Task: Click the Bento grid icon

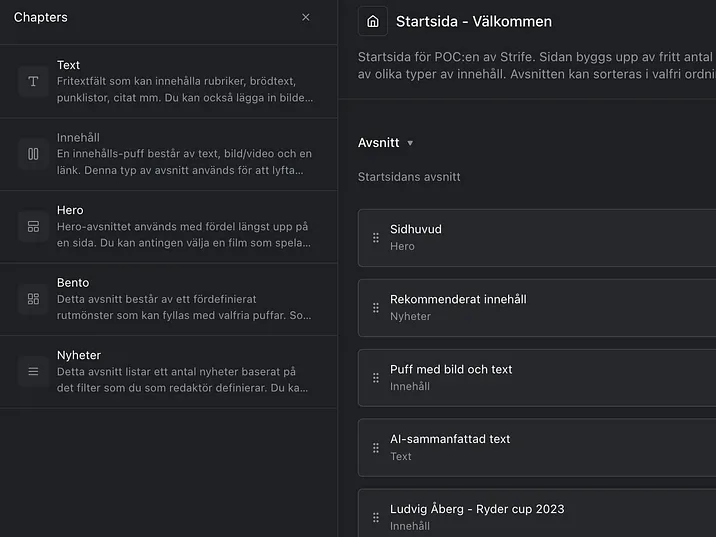Action: click(x=33, y=299)
